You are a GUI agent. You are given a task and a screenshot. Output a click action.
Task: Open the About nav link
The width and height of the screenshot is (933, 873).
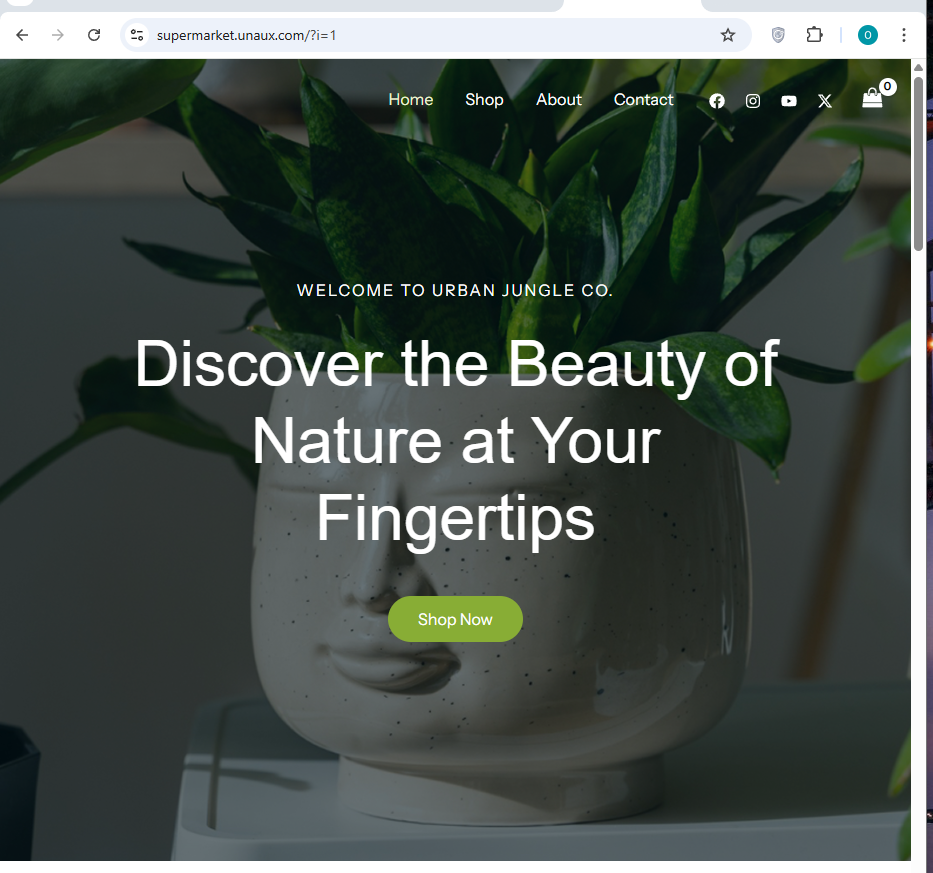(x=559, y=99)
